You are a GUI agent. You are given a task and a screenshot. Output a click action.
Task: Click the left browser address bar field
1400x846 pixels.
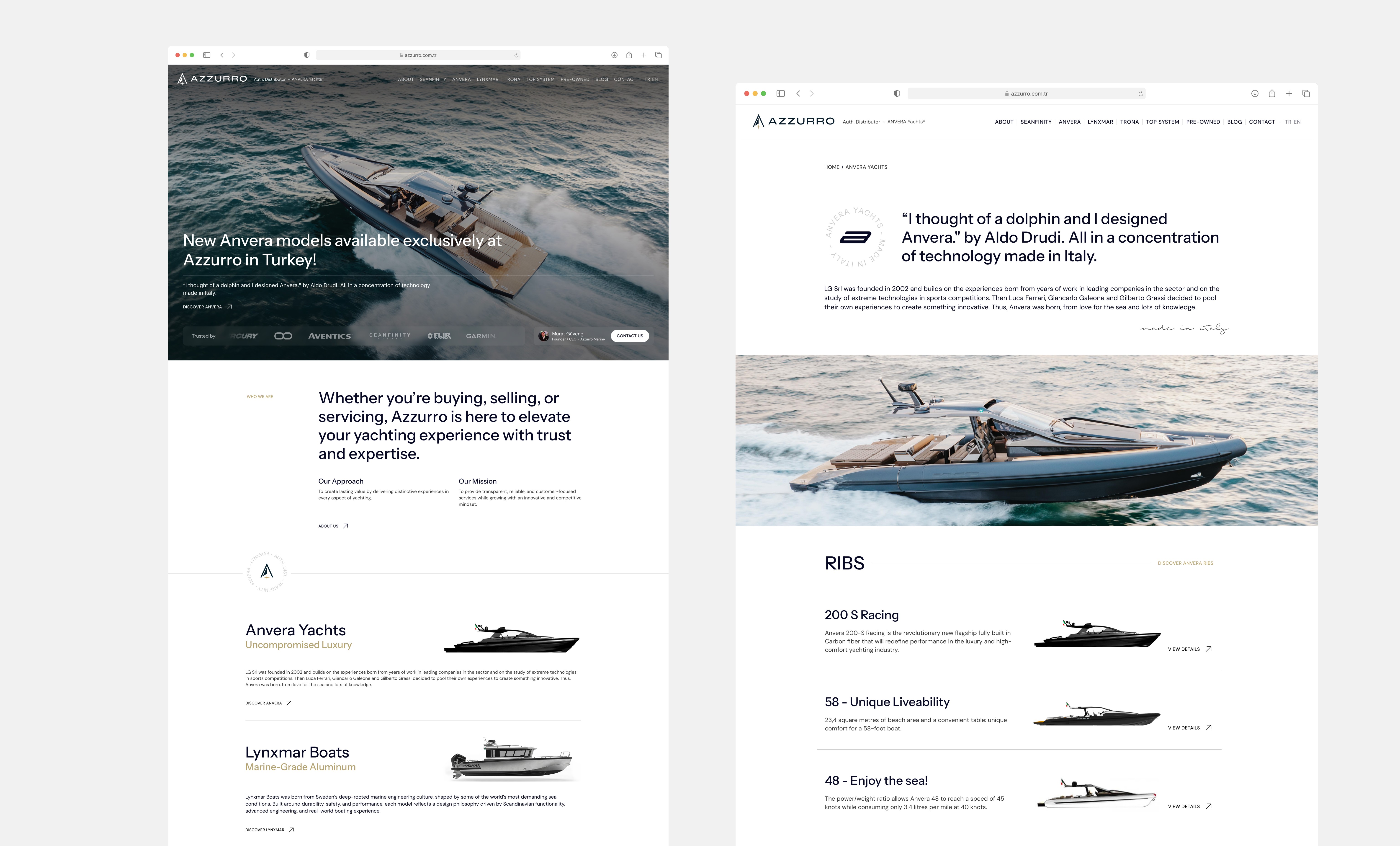click(x=418, y=55)
